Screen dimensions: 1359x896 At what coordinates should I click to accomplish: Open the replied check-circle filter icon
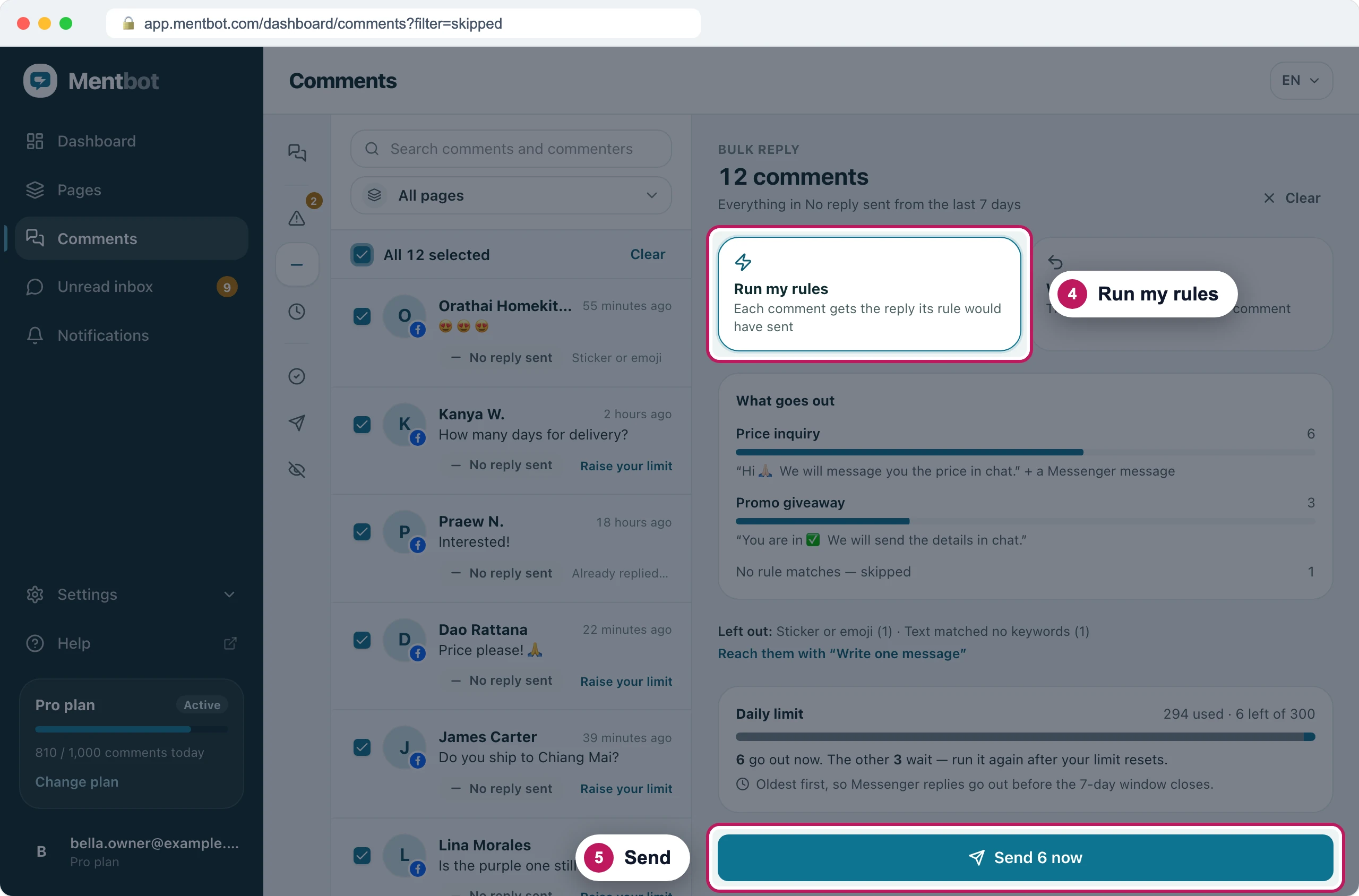coord(297,376)
